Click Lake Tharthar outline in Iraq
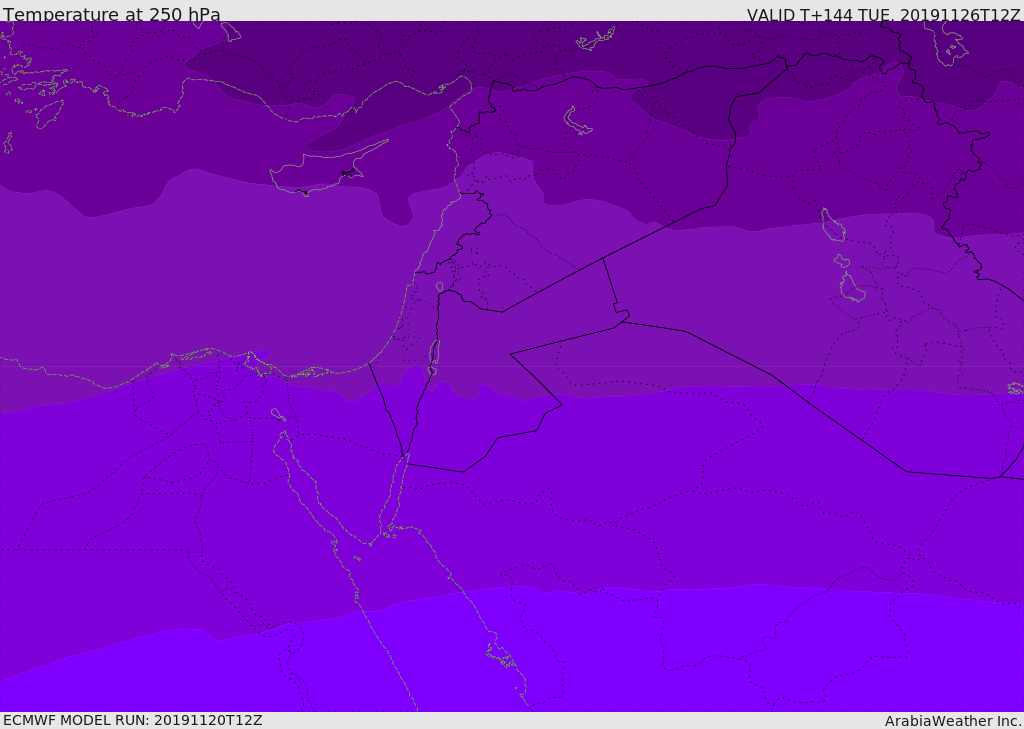The width and height of the screenshot is (1024, 729). click(833, 225)
